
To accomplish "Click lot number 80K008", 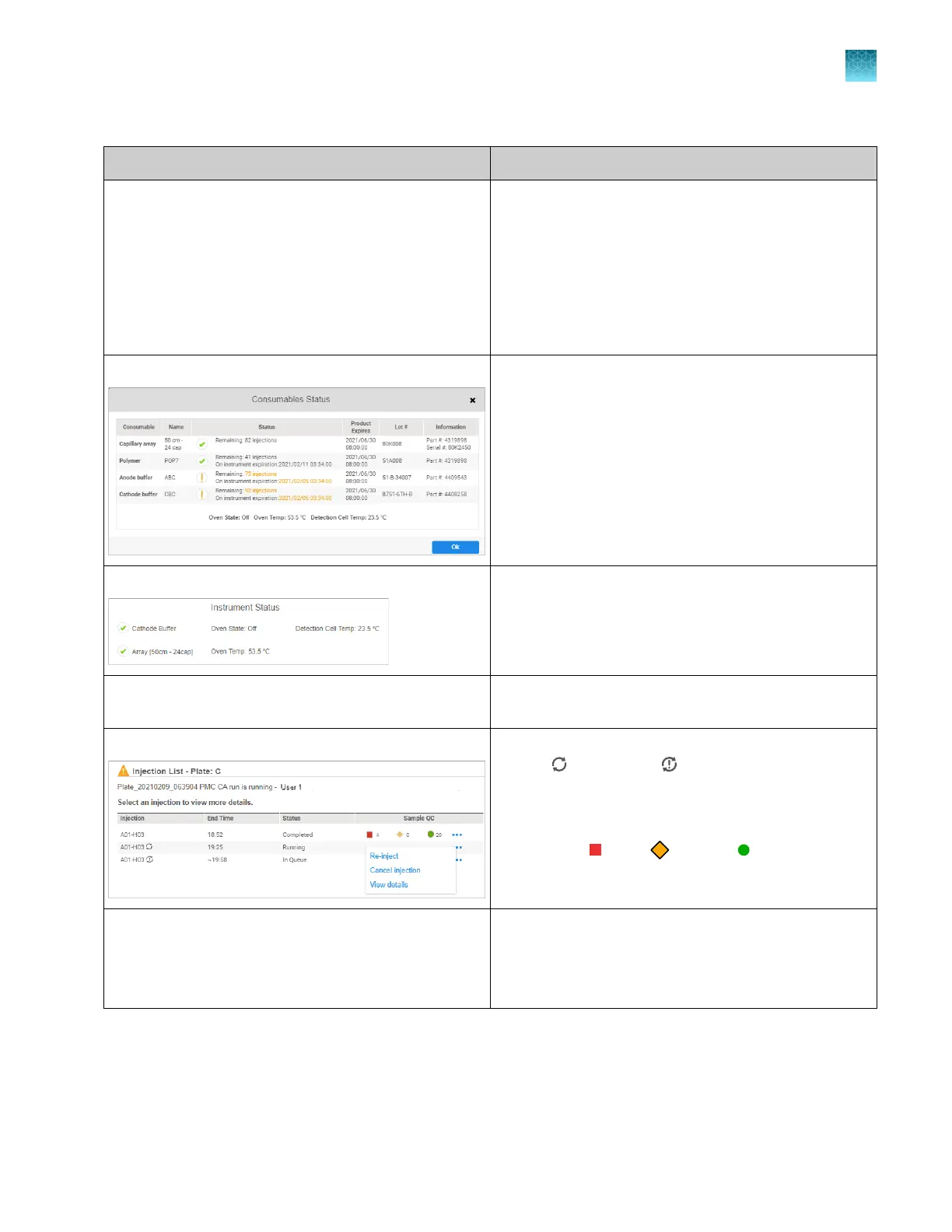I will click(x=392, y=444).
